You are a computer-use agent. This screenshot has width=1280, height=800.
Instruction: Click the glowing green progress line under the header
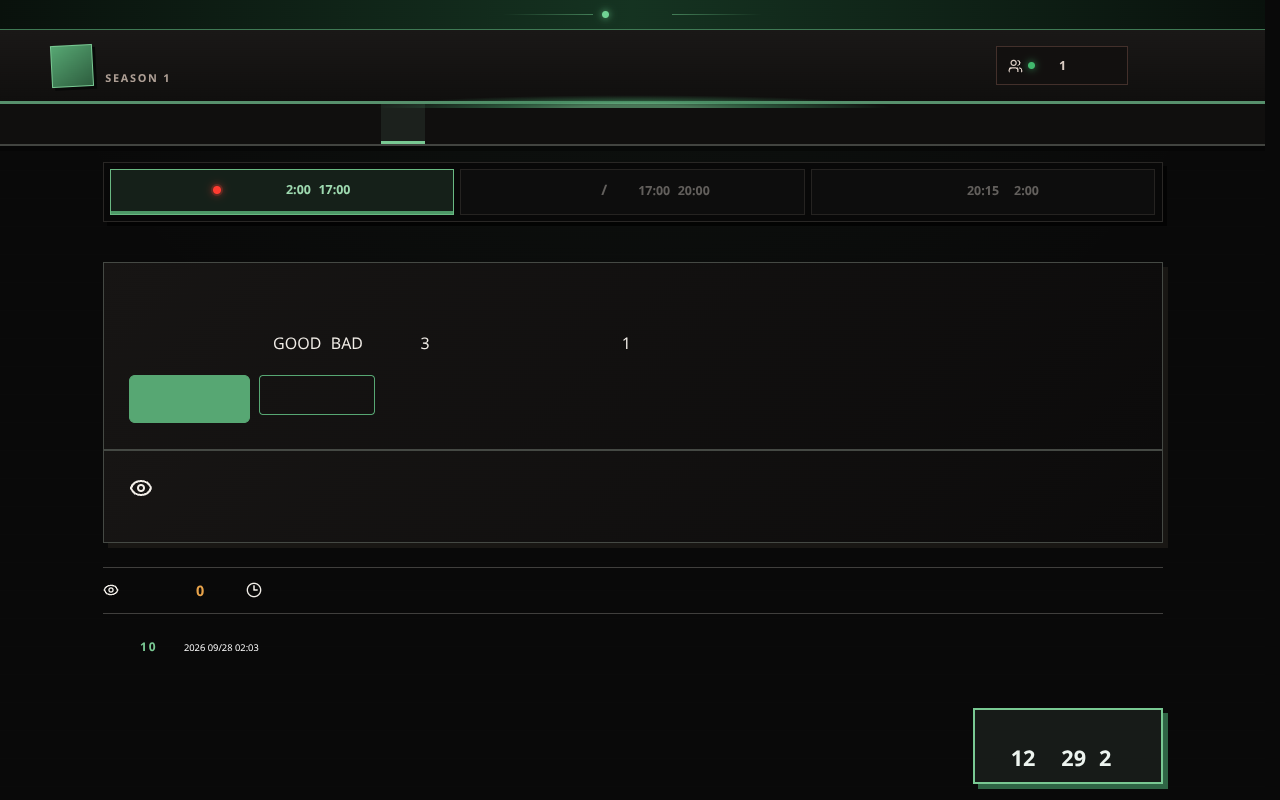pyautogui.click(x=632, y=102)
